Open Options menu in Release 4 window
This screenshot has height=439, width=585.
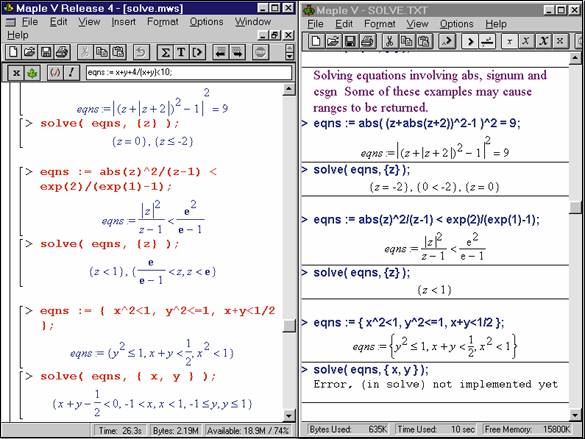[x=206, y=22]
